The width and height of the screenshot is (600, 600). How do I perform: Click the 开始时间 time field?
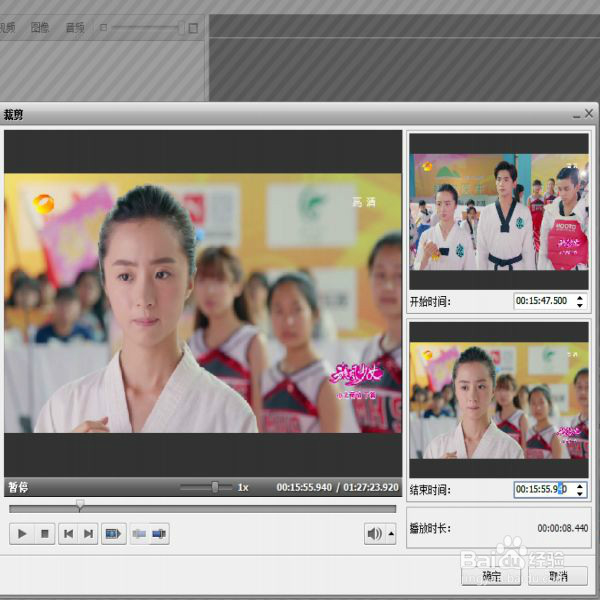click(x=544, y=301)
